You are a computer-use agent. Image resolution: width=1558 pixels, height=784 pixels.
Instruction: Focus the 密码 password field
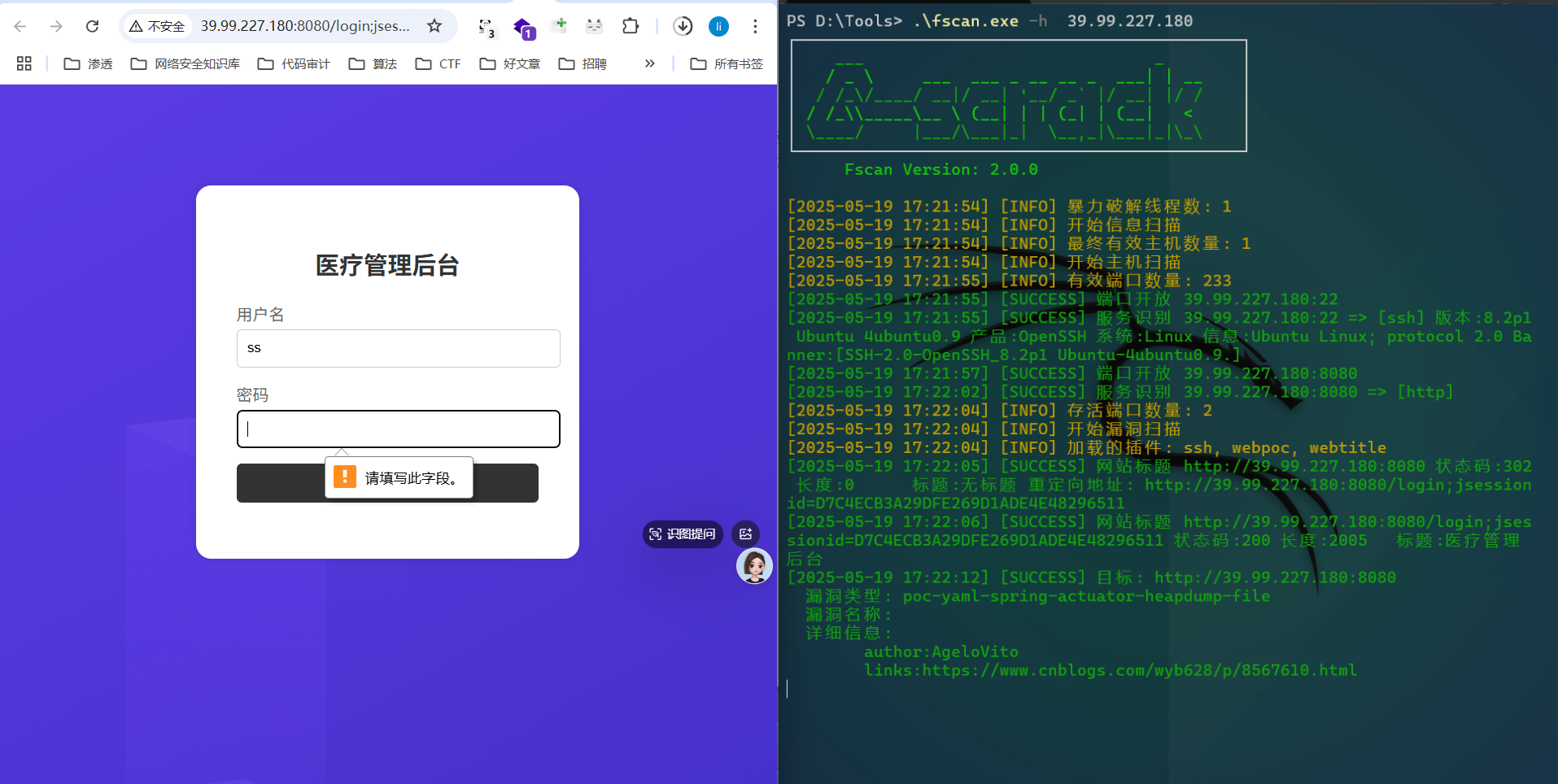click(399, 429)
